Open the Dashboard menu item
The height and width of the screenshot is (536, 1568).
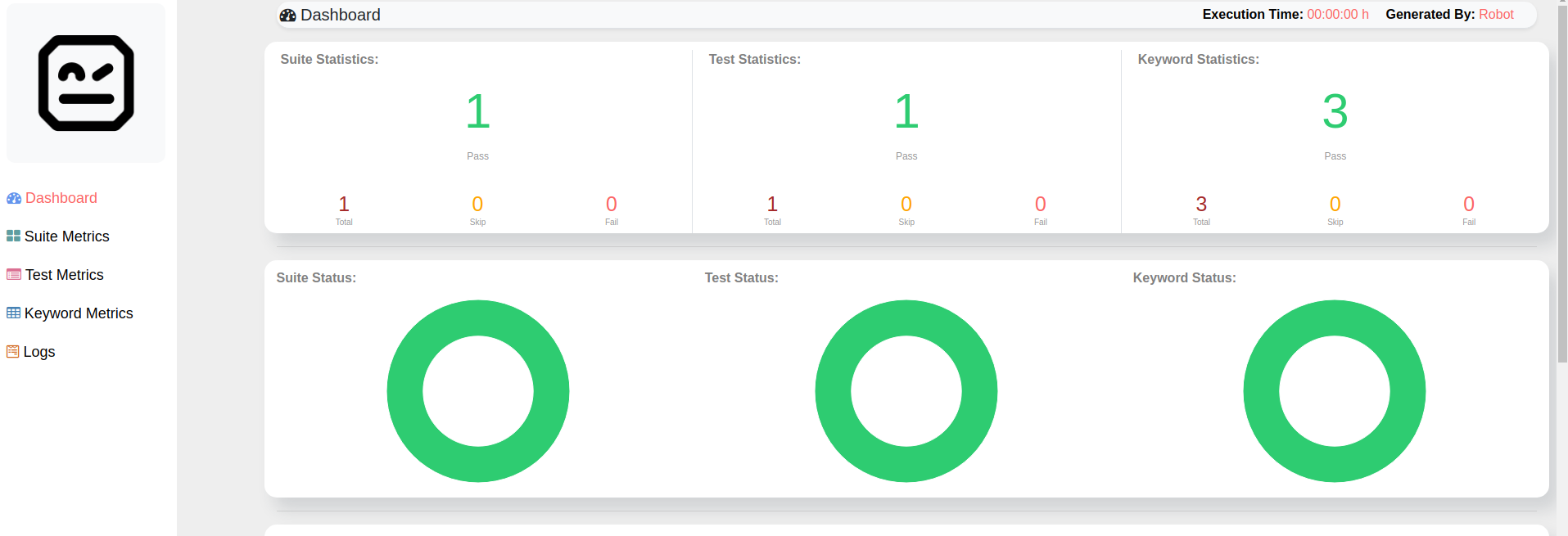(61, 198)
